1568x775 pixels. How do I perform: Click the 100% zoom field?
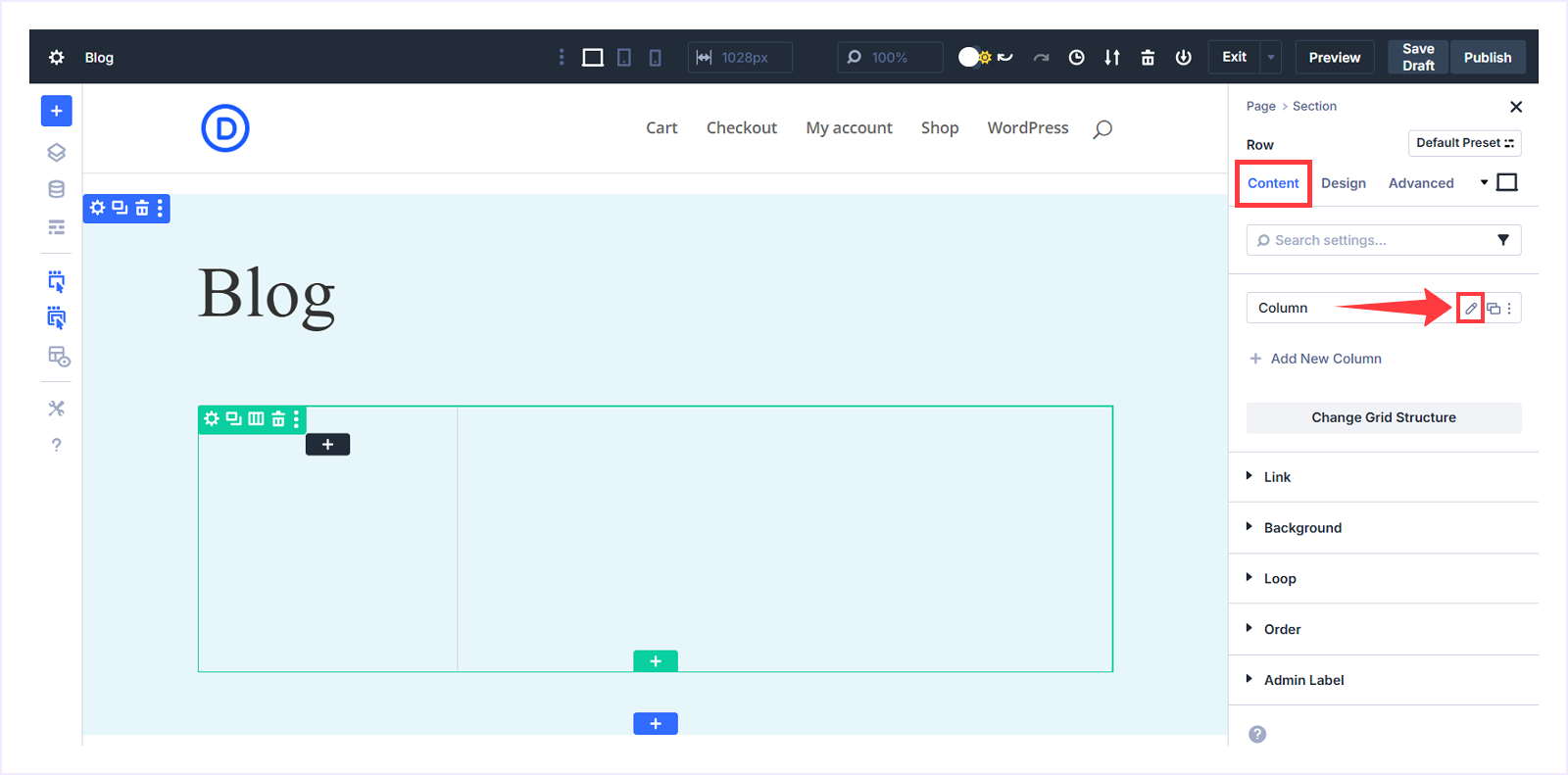890,57
